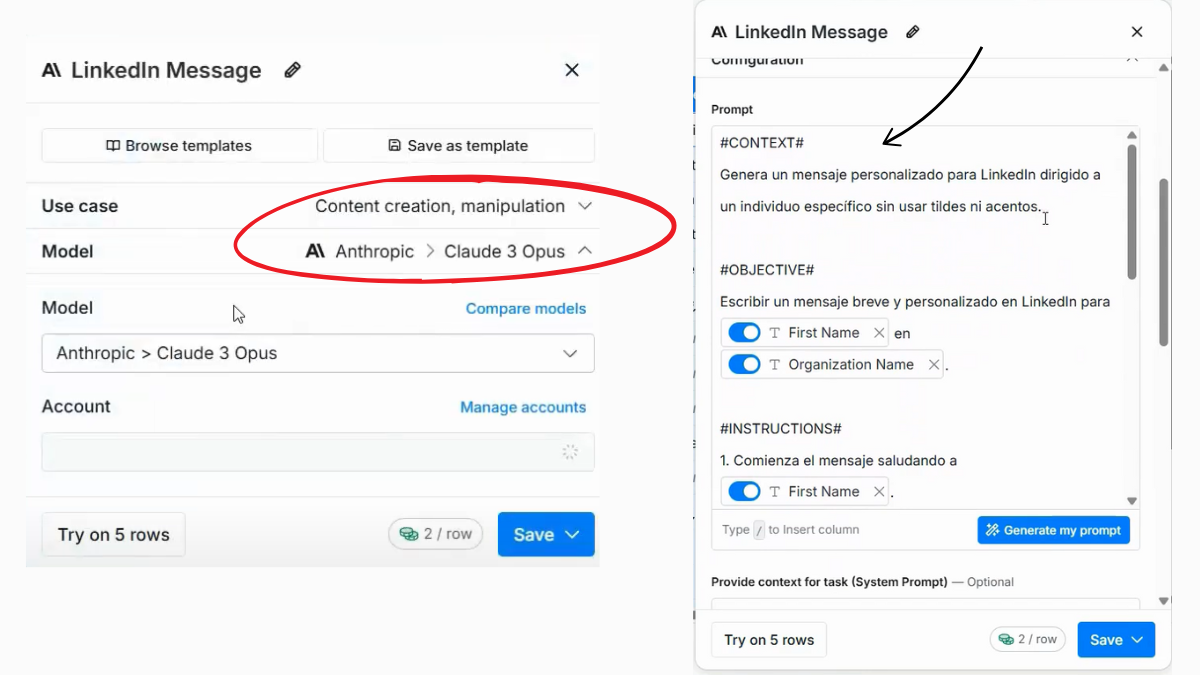Click Save button in left panel
The width and height of the screenshot is (1200, 675).
pyautogui.click(x=546, y=534)
